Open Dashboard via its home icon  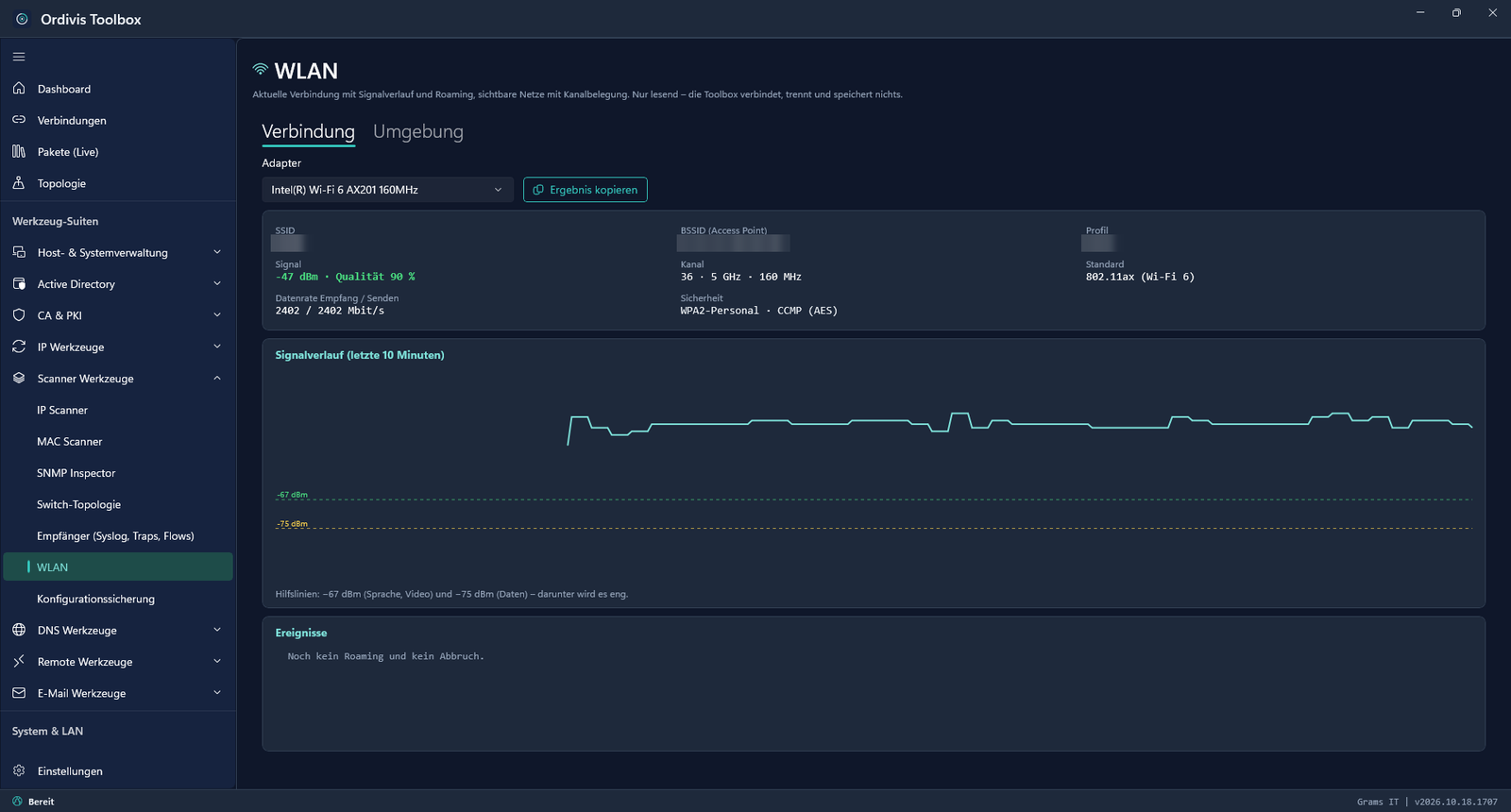[x=19, y=89]
